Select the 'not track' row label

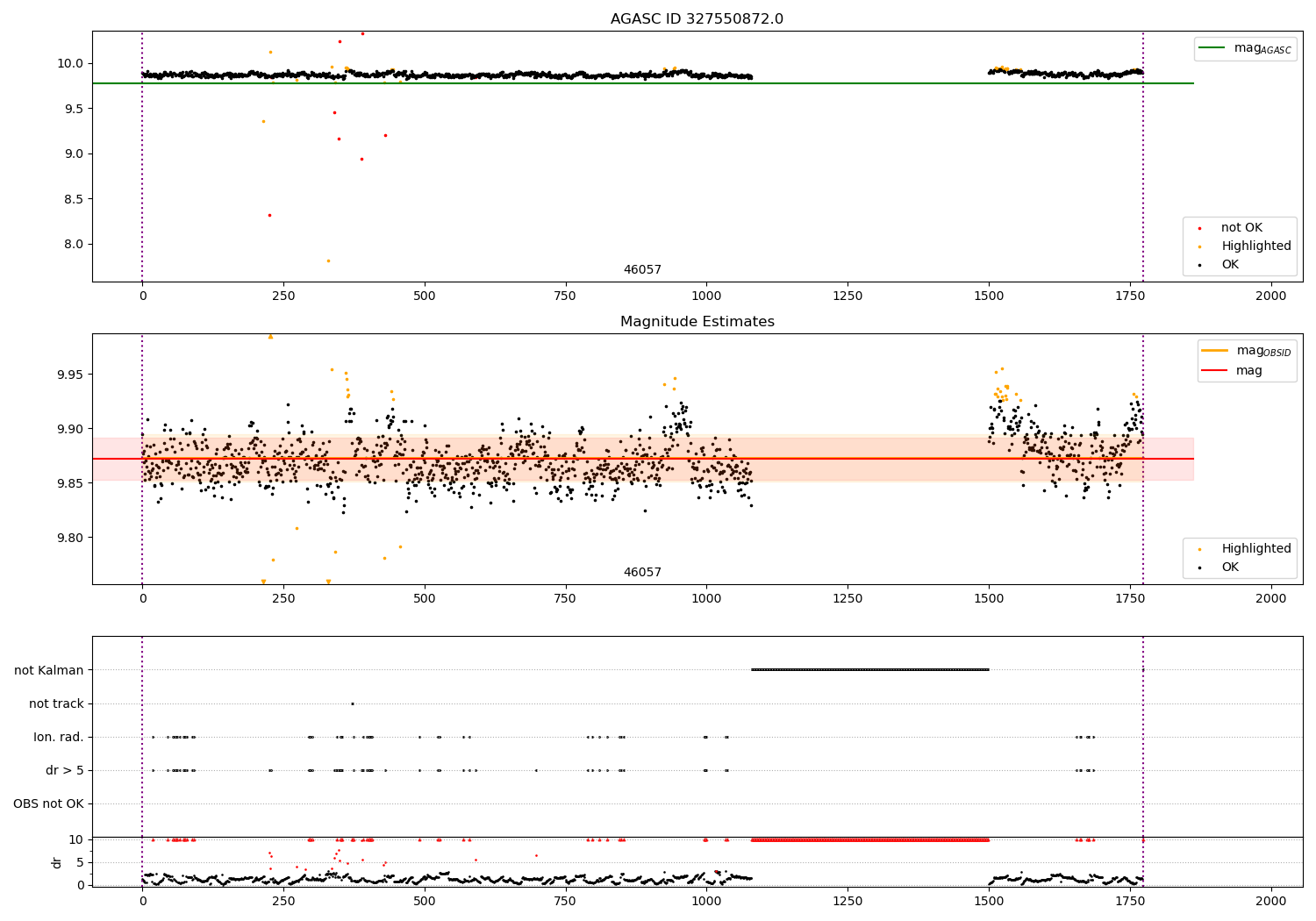click(x=56, y=704)
